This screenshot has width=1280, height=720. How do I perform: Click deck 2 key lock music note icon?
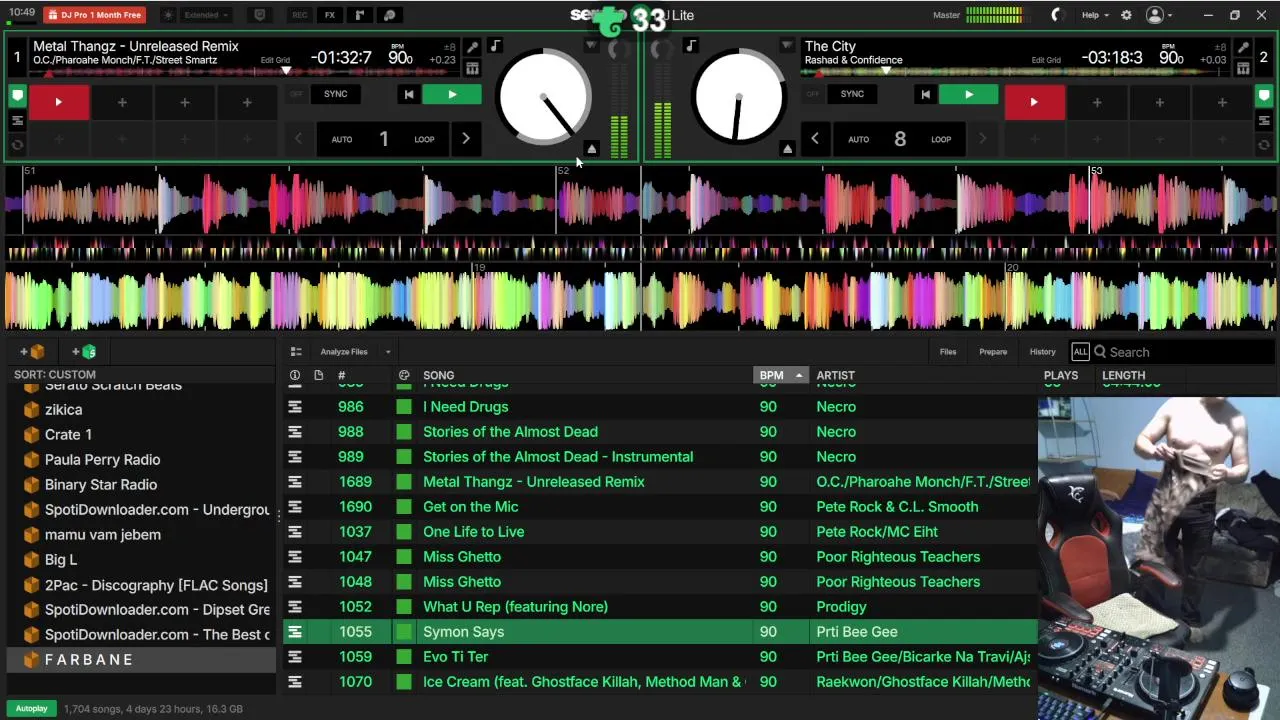tap(691, 46)
